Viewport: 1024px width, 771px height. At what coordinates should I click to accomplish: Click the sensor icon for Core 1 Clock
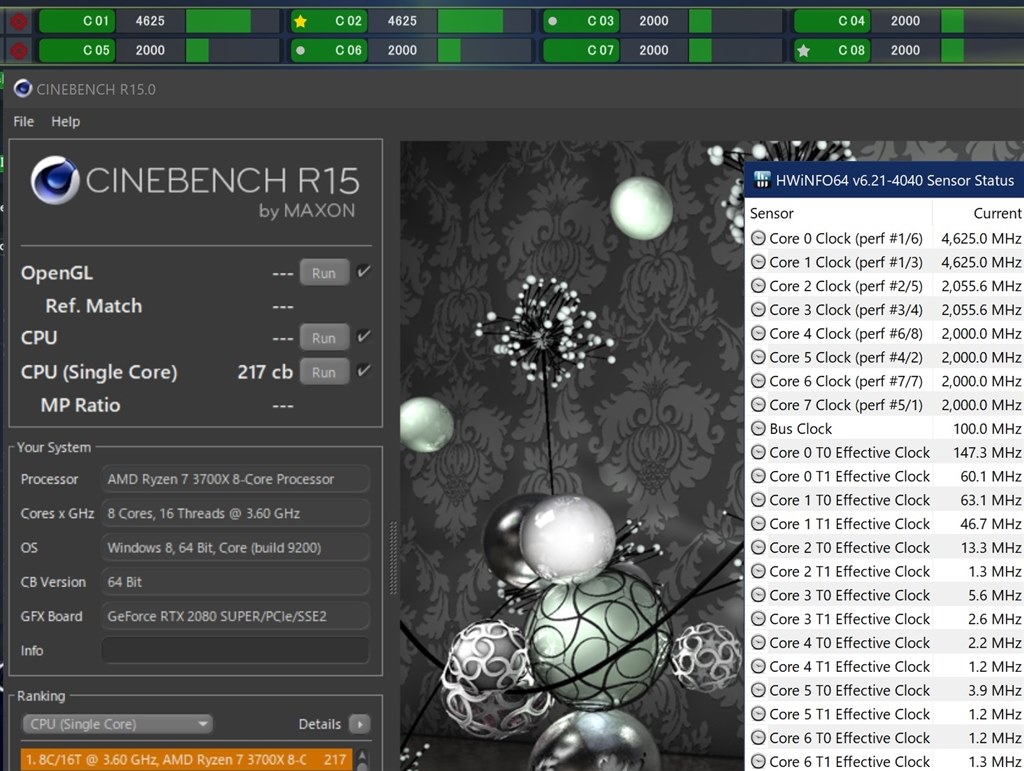pos(758,262)
